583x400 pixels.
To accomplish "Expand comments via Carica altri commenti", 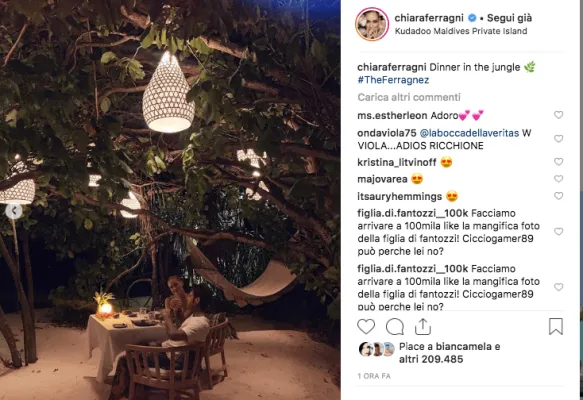I will pos(409,97).
